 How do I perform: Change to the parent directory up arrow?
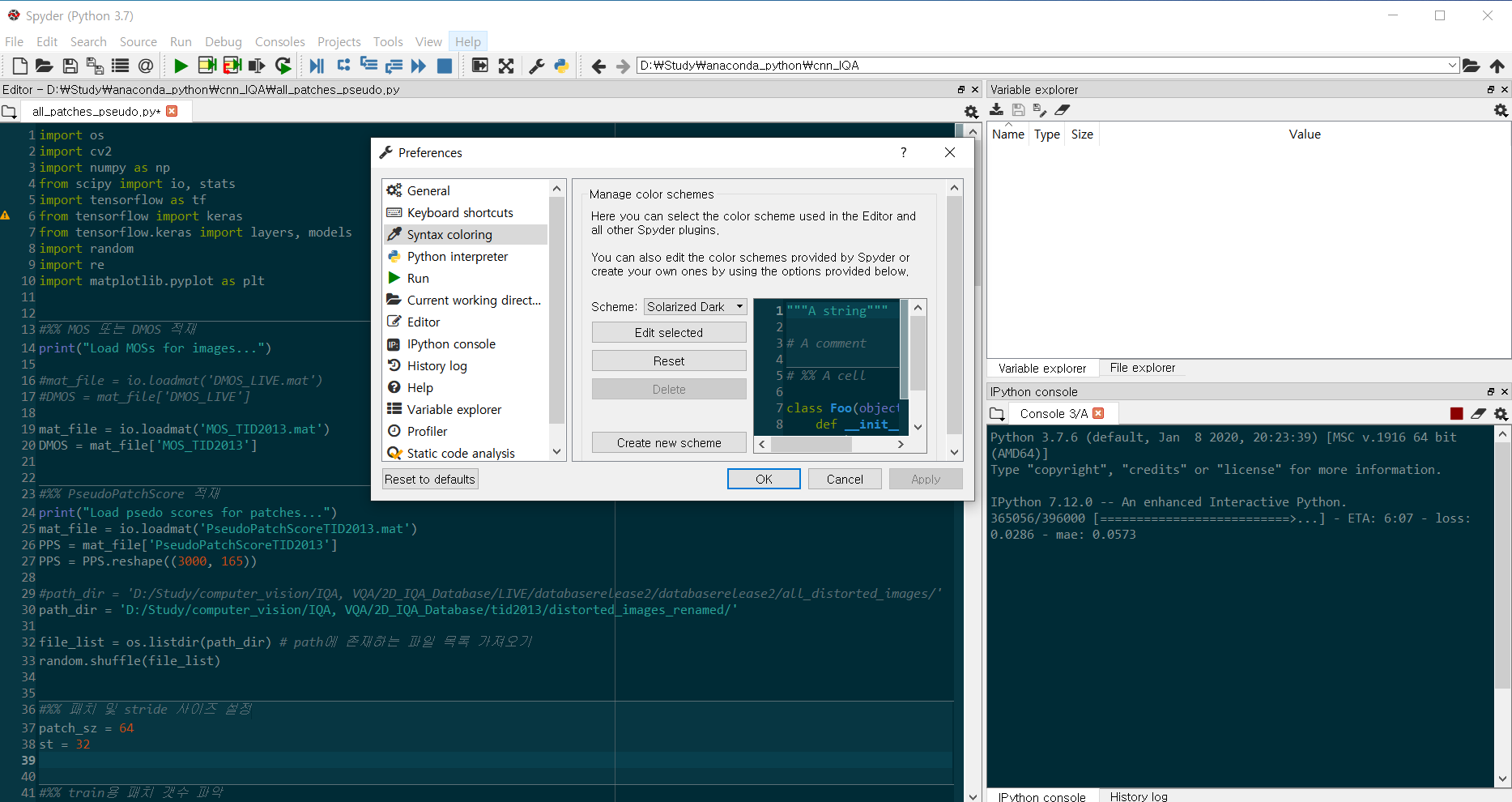click(x=1497, y=66)
